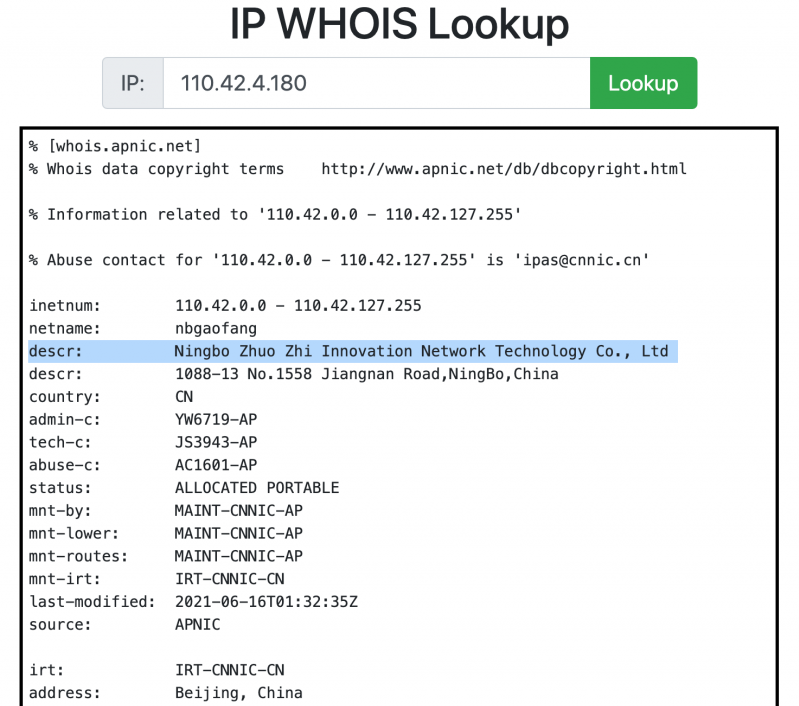Click the green Lookup button
The width and height of the screenshot is (799, 706).
click(x=642, y=83)
